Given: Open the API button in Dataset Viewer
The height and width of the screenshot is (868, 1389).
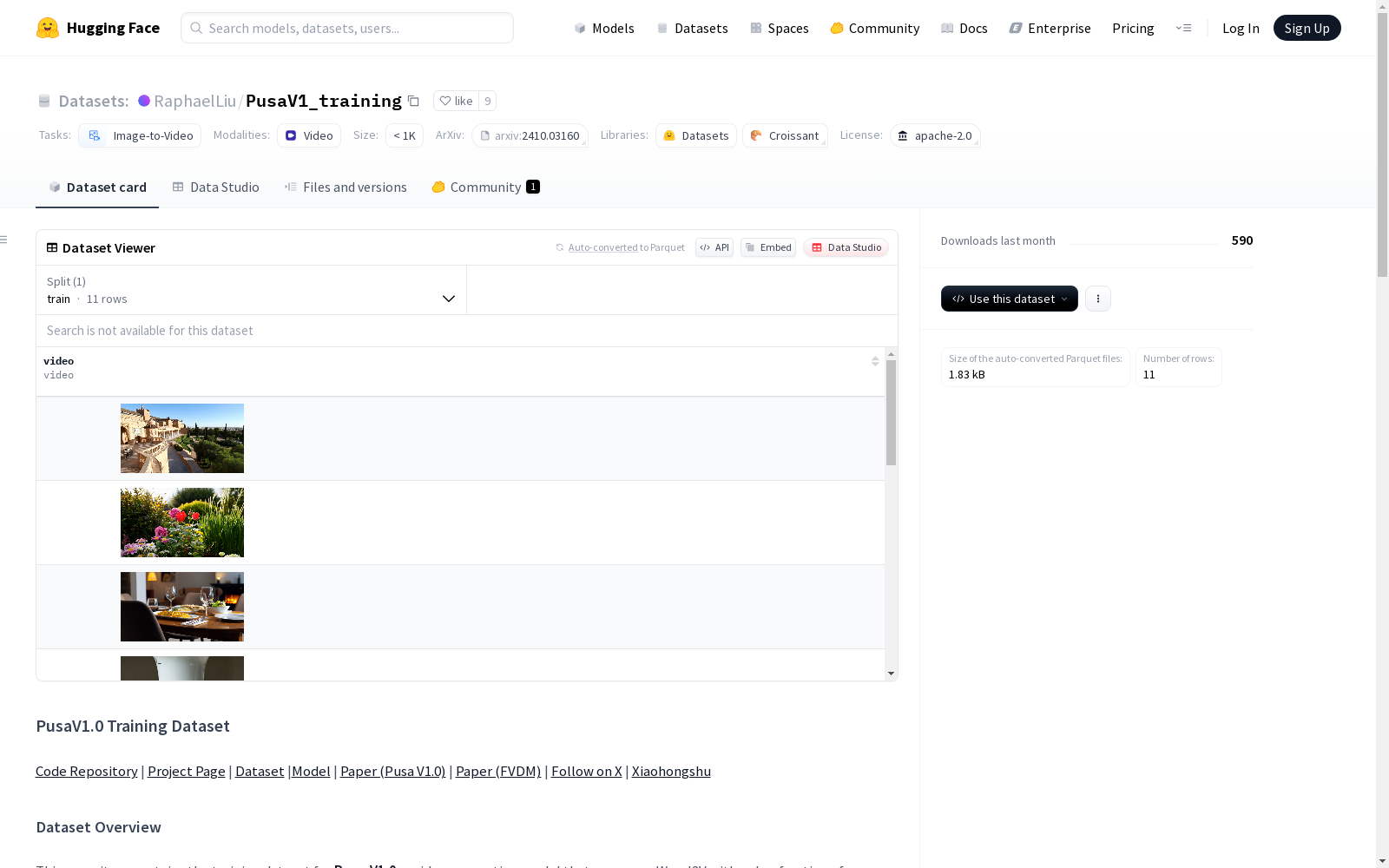Looking at the screenshot, I should (x=714, y=247).
